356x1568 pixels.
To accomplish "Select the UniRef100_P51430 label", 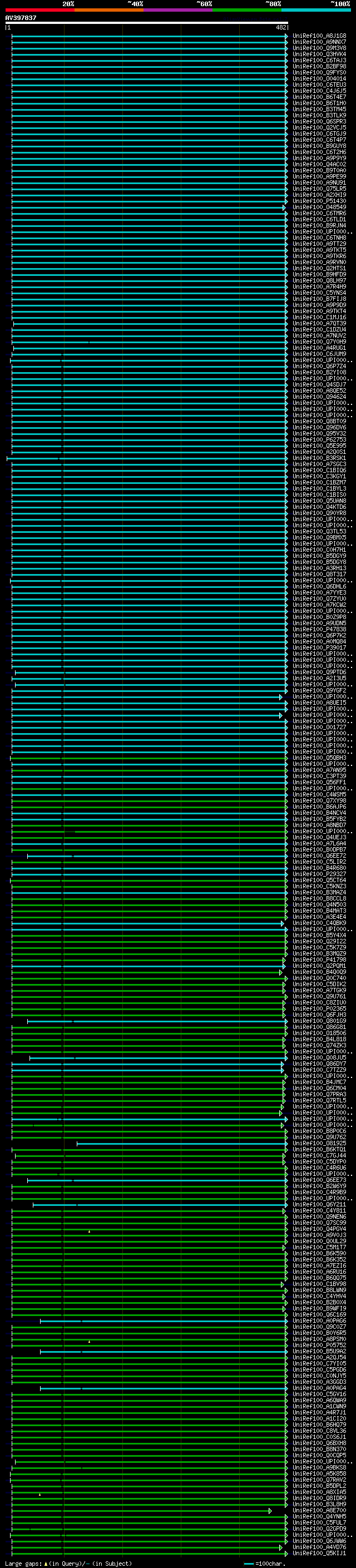I will pos(319,201).
